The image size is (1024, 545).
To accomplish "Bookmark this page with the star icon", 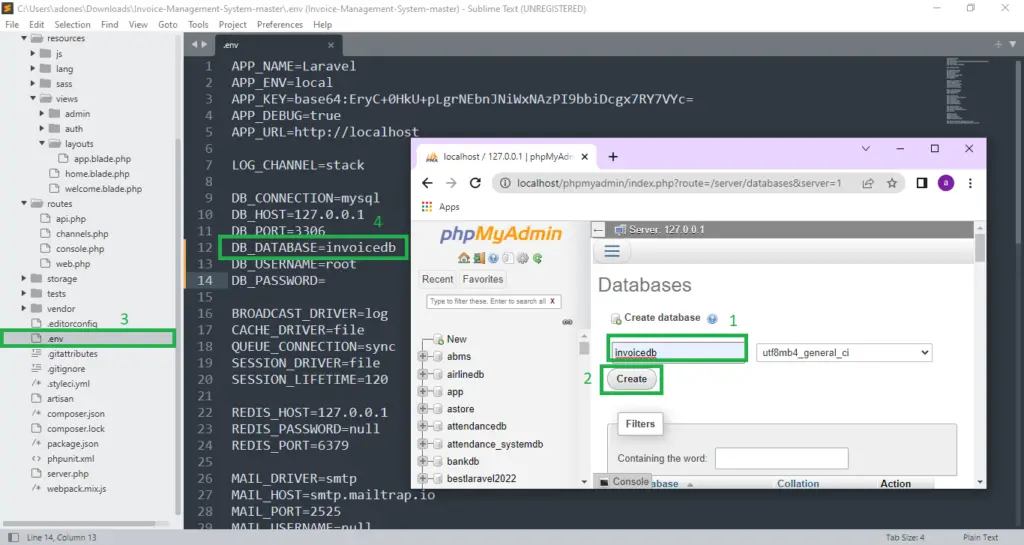I will pyautogui.click(x=891, y=183).
